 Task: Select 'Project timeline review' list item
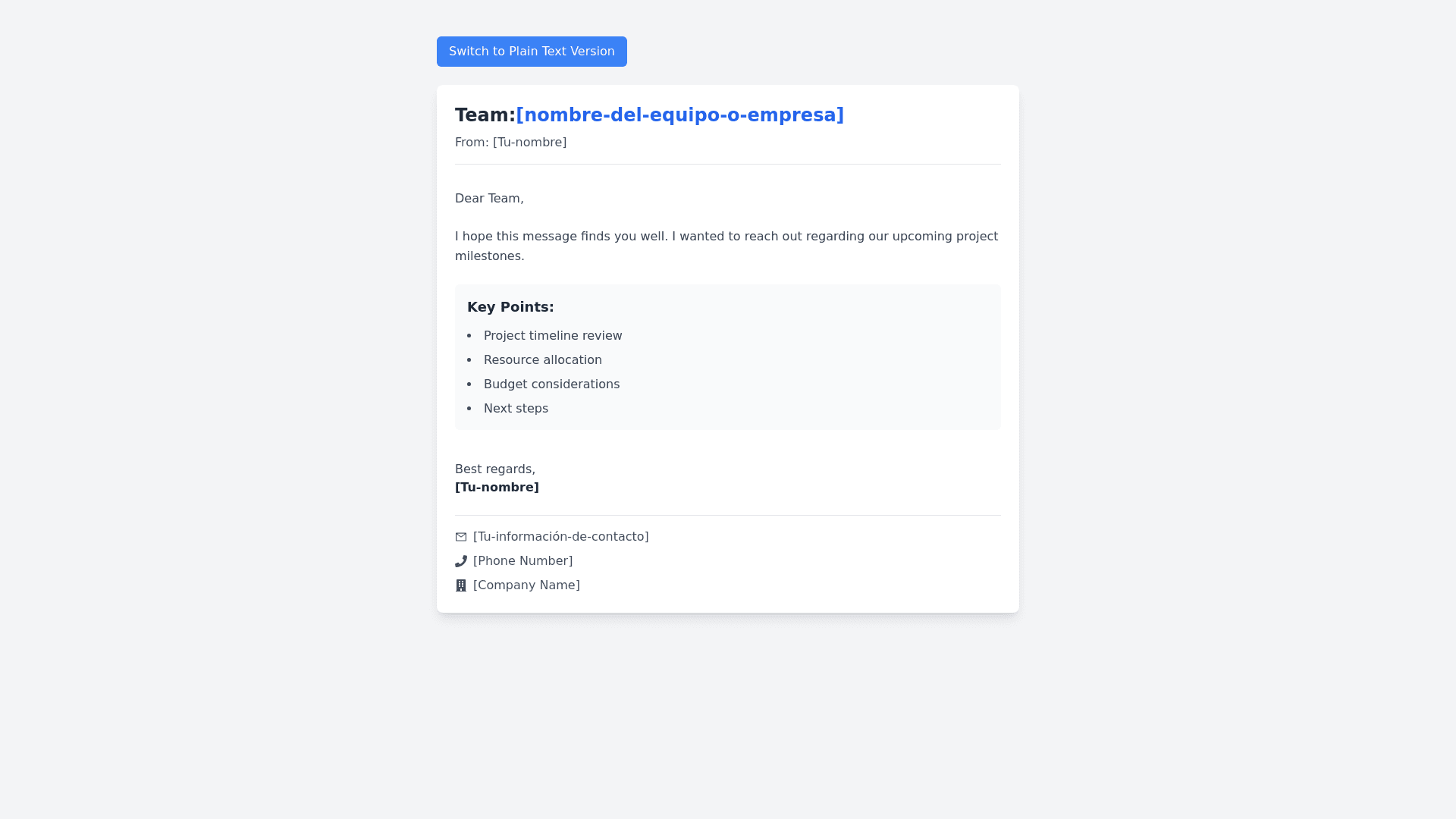click(553, 336)
